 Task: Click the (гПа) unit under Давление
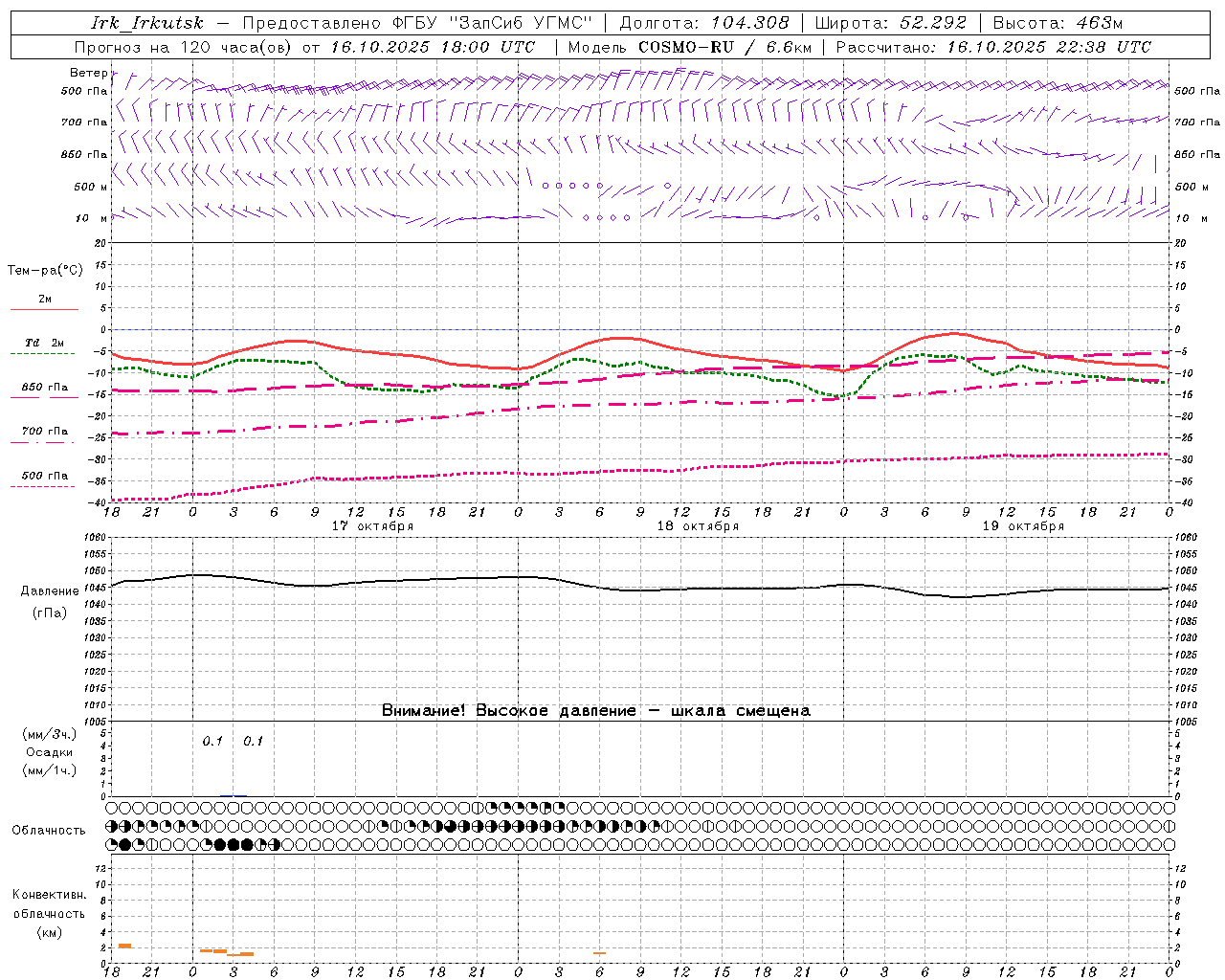point(49,613)
